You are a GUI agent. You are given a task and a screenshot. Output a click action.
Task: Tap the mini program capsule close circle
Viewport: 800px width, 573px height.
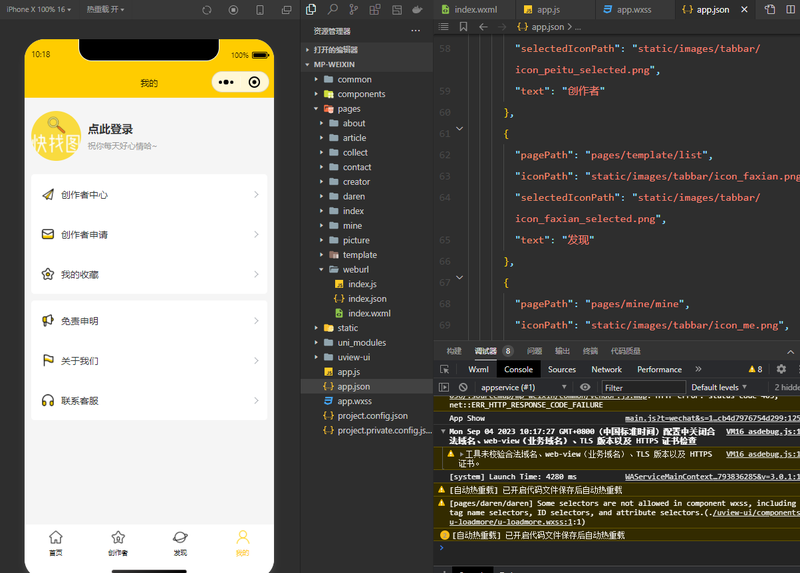pyautogui.click(x=254, y=82)
